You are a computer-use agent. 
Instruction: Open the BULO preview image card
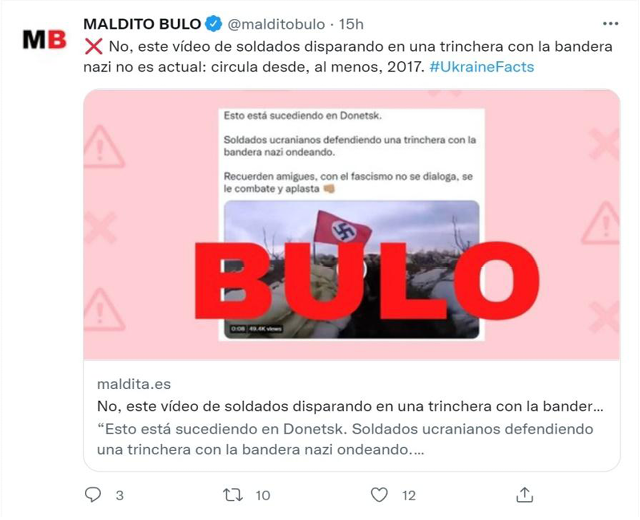(x=352, y=224)
